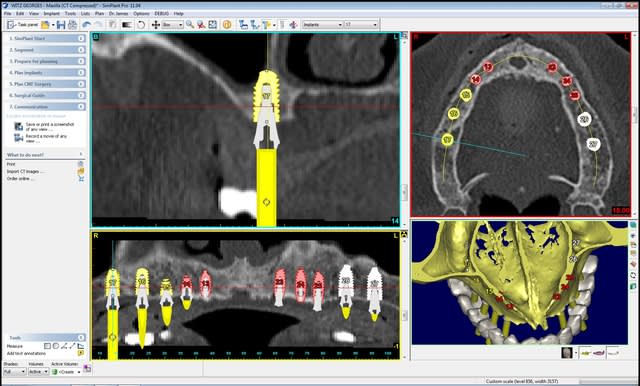Click the orange info circle icon
The width and height of the screenshot is (640, 386).
click(x=227, y=25)
